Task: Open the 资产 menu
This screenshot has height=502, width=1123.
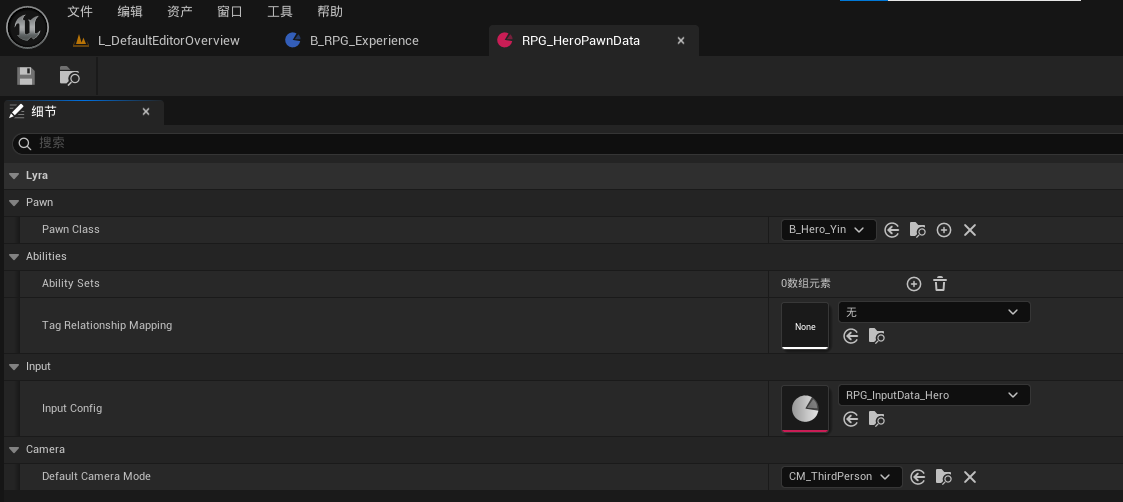Action: 180,11
